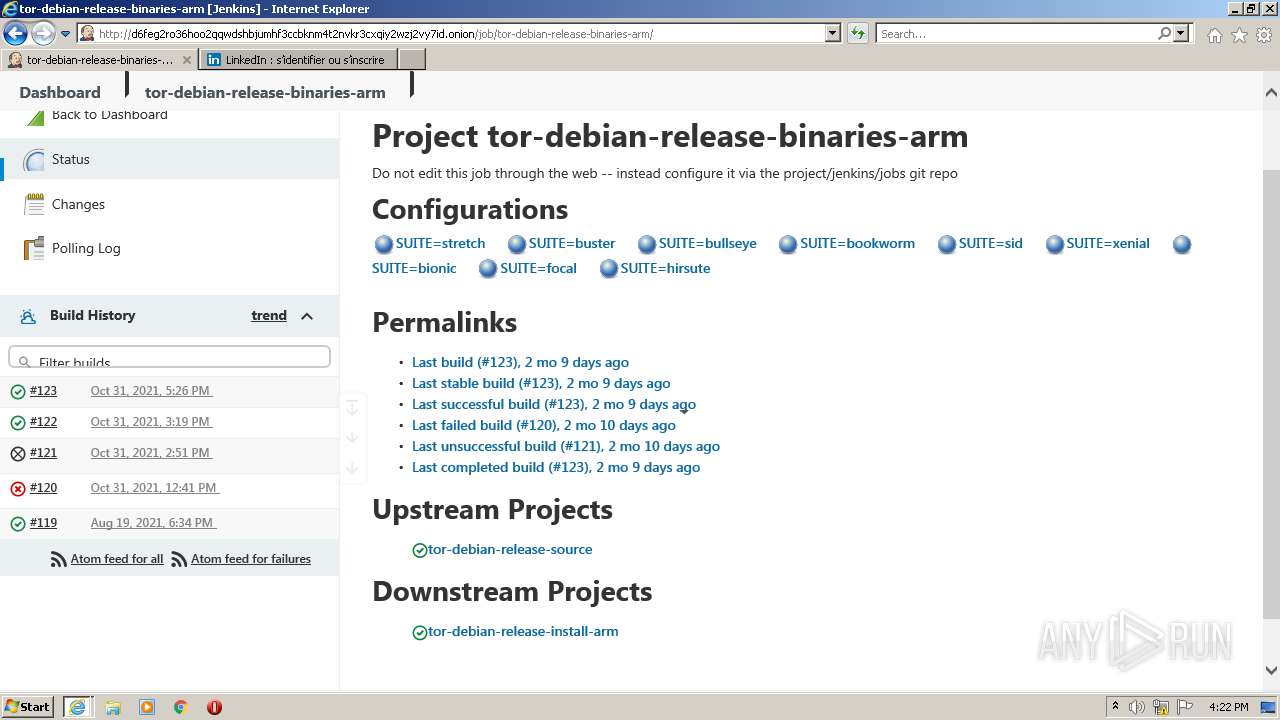Viewport: 1280px width, 720px height.
Task: Click status icon next to tor-debian-release-source
Action: click(x=420, y=550)
